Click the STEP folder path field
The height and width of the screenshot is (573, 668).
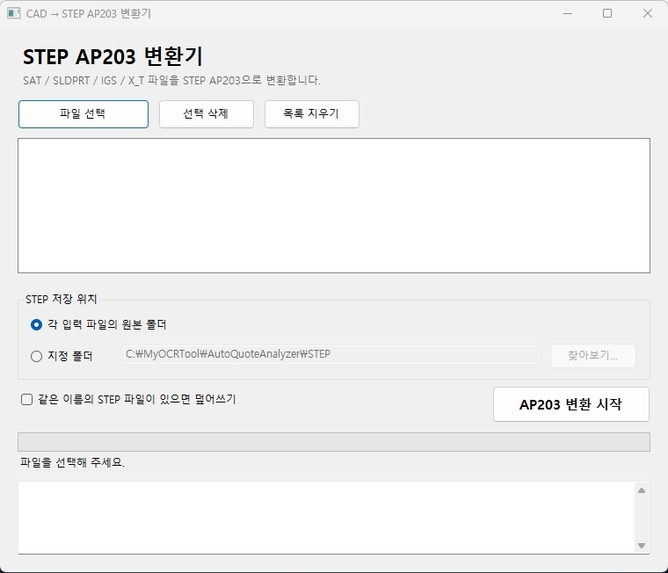tap(331, 354)
